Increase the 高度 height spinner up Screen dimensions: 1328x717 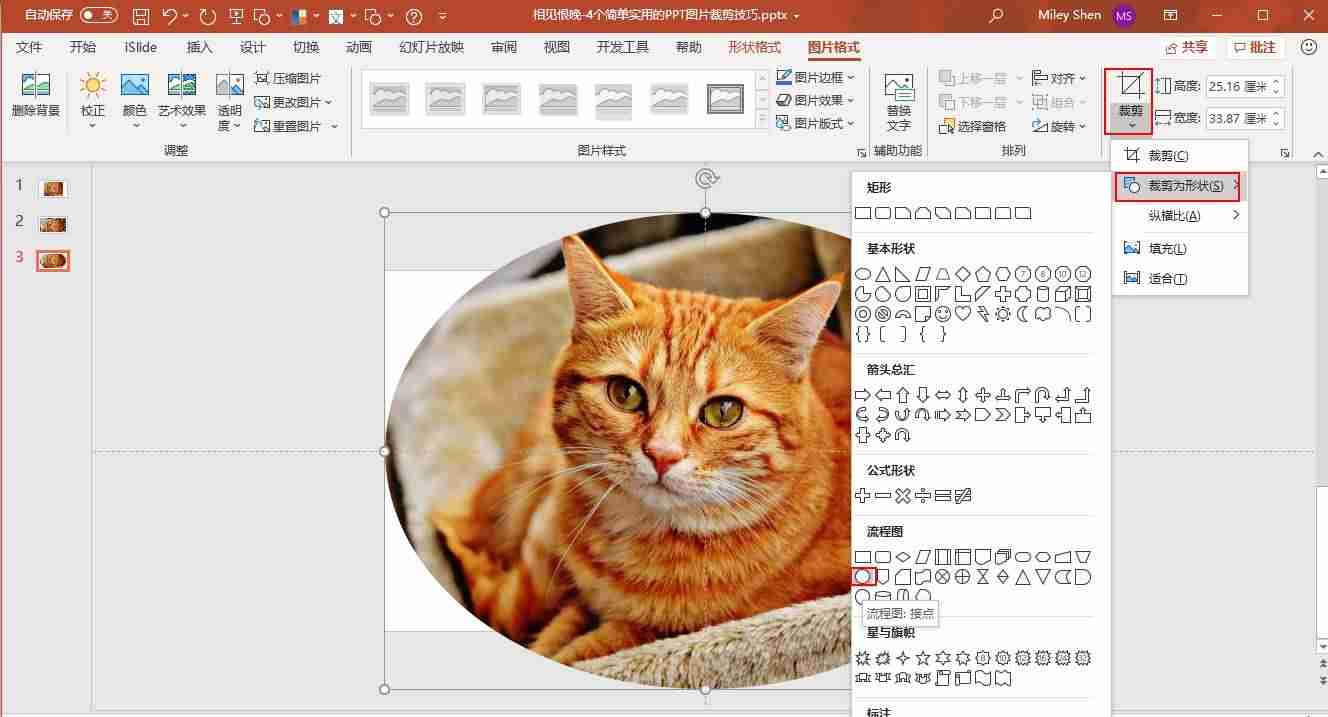coord(1276,82)
